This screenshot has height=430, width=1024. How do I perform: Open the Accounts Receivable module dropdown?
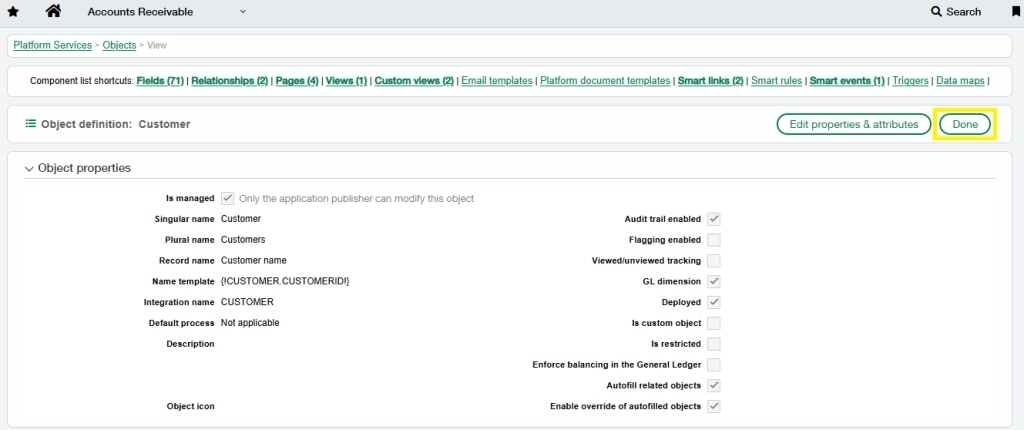243,12
